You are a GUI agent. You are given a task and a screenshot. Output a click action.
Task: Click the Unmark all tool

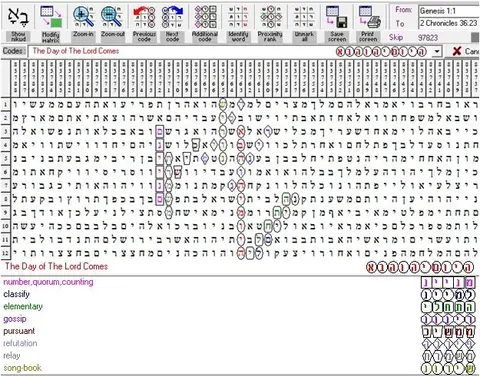tap(304, 23)
